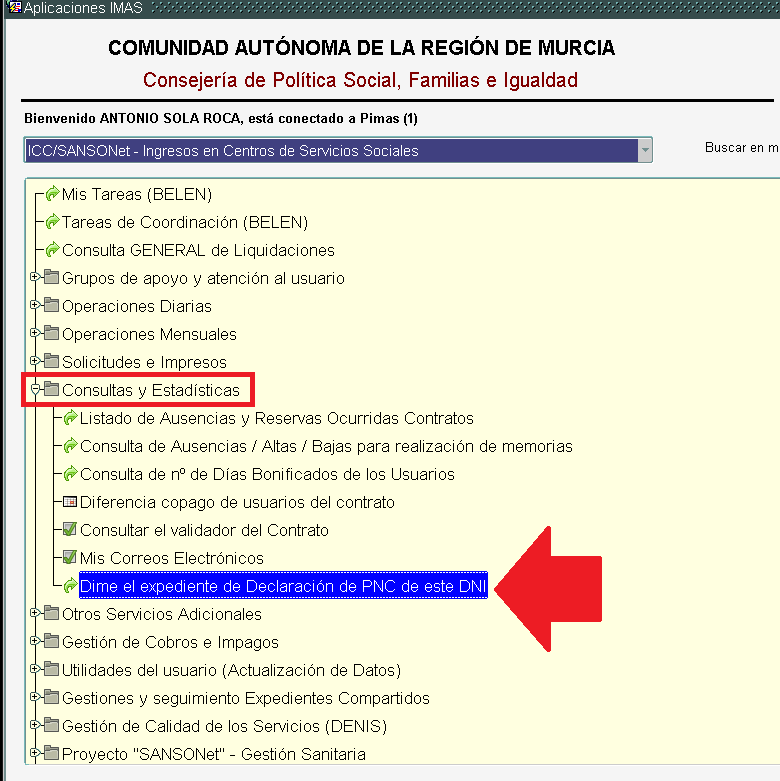Open the ICC/SANSONet application dropdown arrow
This screenshot has width=780, height=781.
(x=645, y=150)
